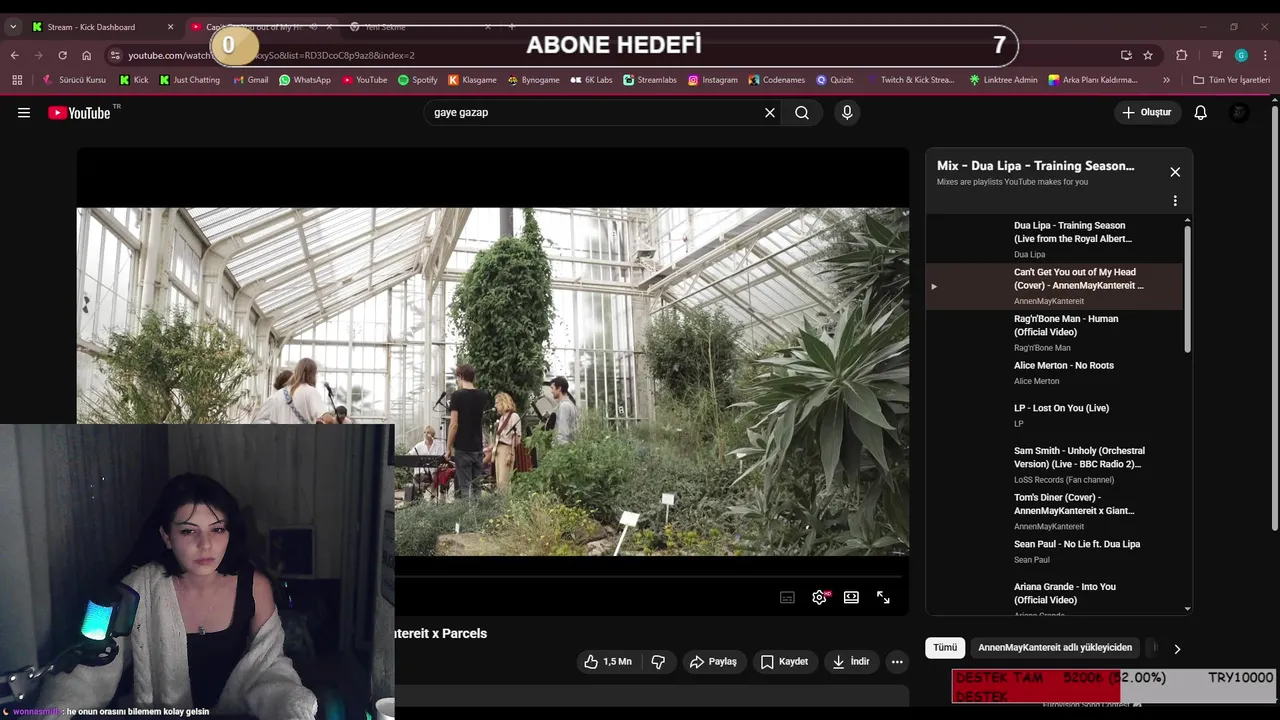The height and width of the screenshot is (720, 1280).
Task: Open the Sürücü Kursu bookmark
Action: (x=74, y=80)
